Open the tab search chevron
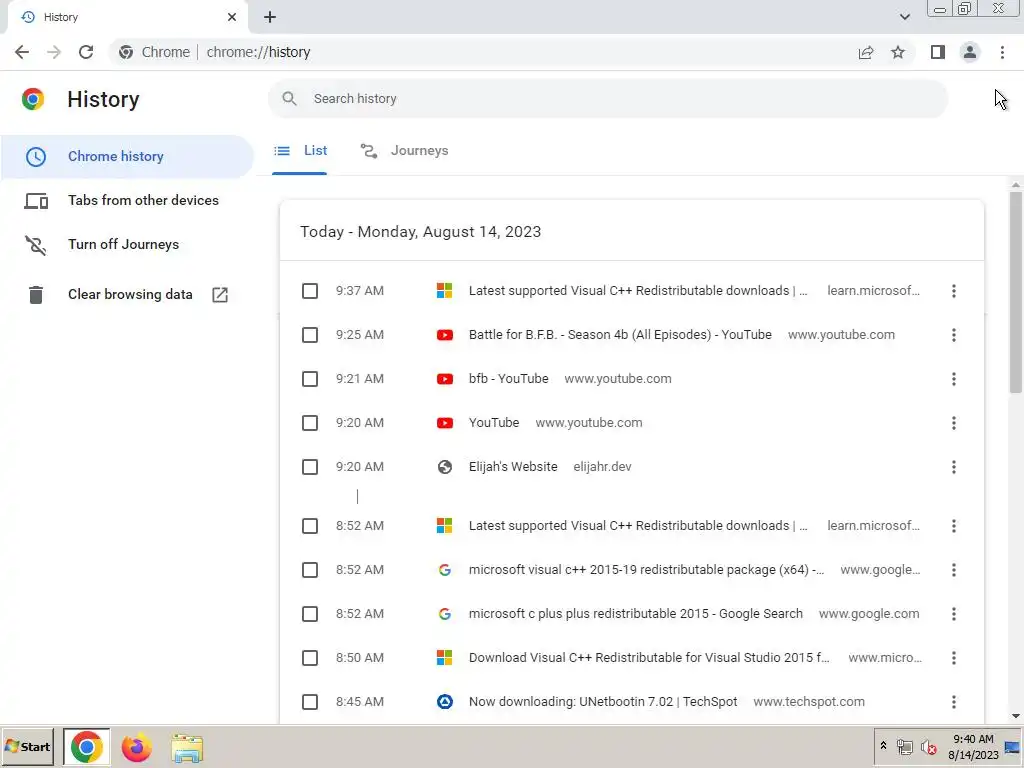 coord(904,17)
